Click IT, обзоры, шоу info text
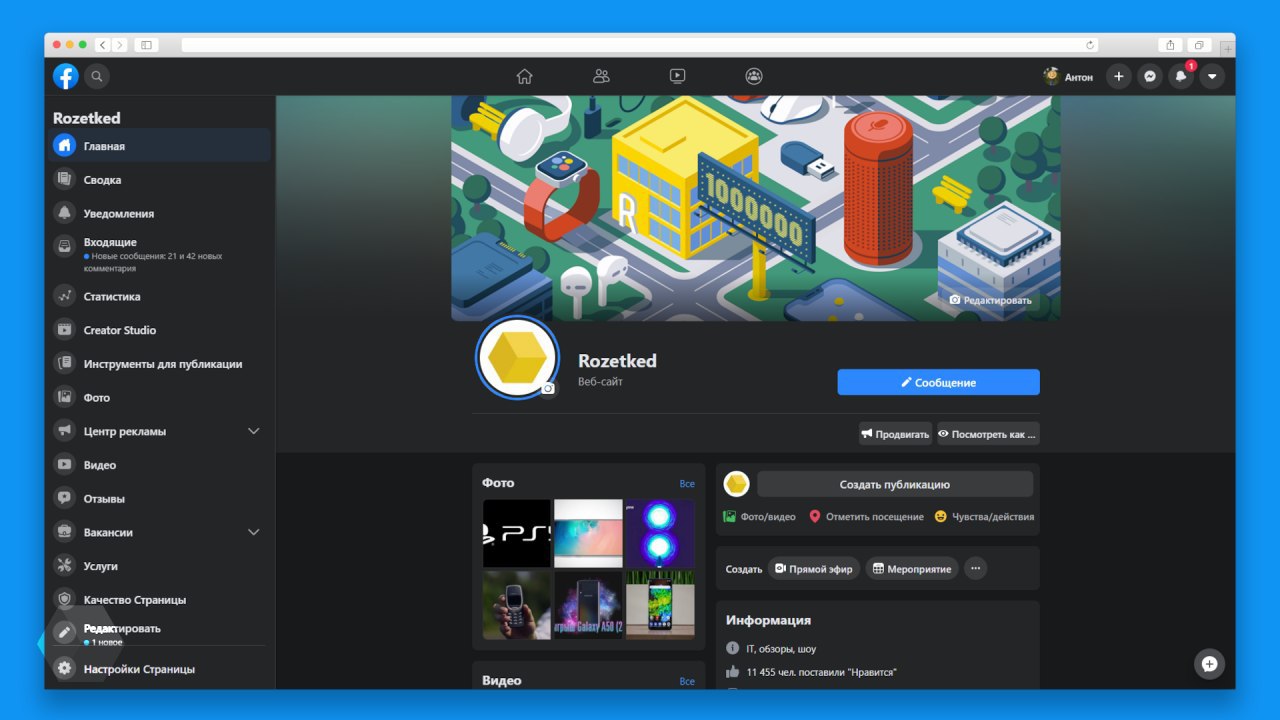 click(x=781, y=649)
